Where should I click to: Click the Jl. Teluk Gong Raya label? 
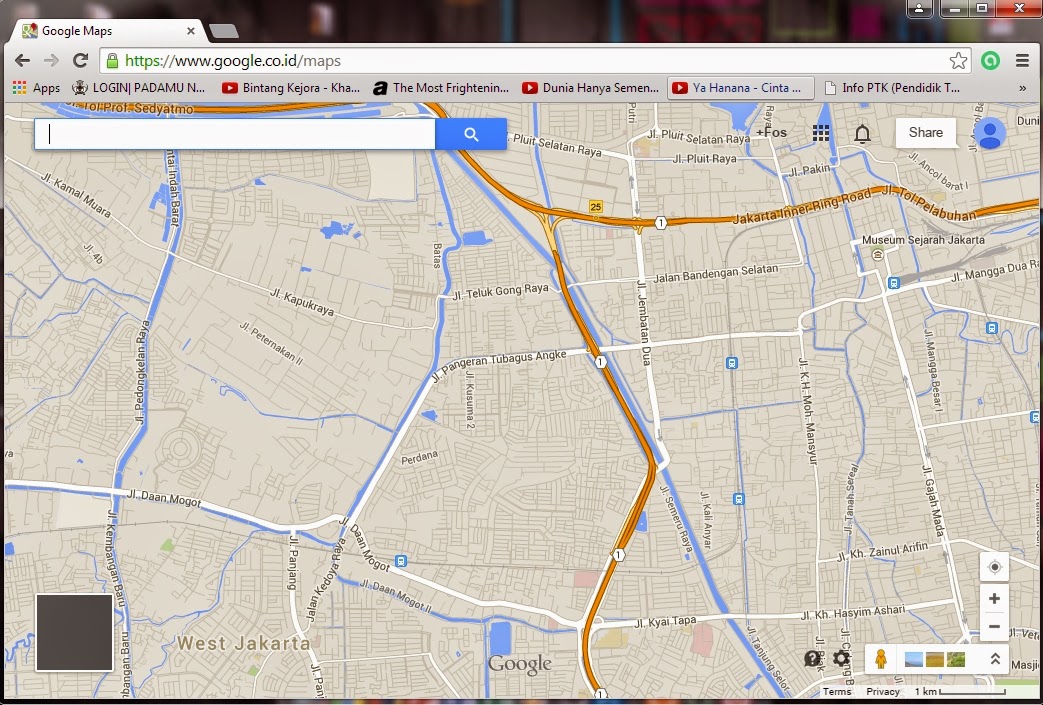500,292
